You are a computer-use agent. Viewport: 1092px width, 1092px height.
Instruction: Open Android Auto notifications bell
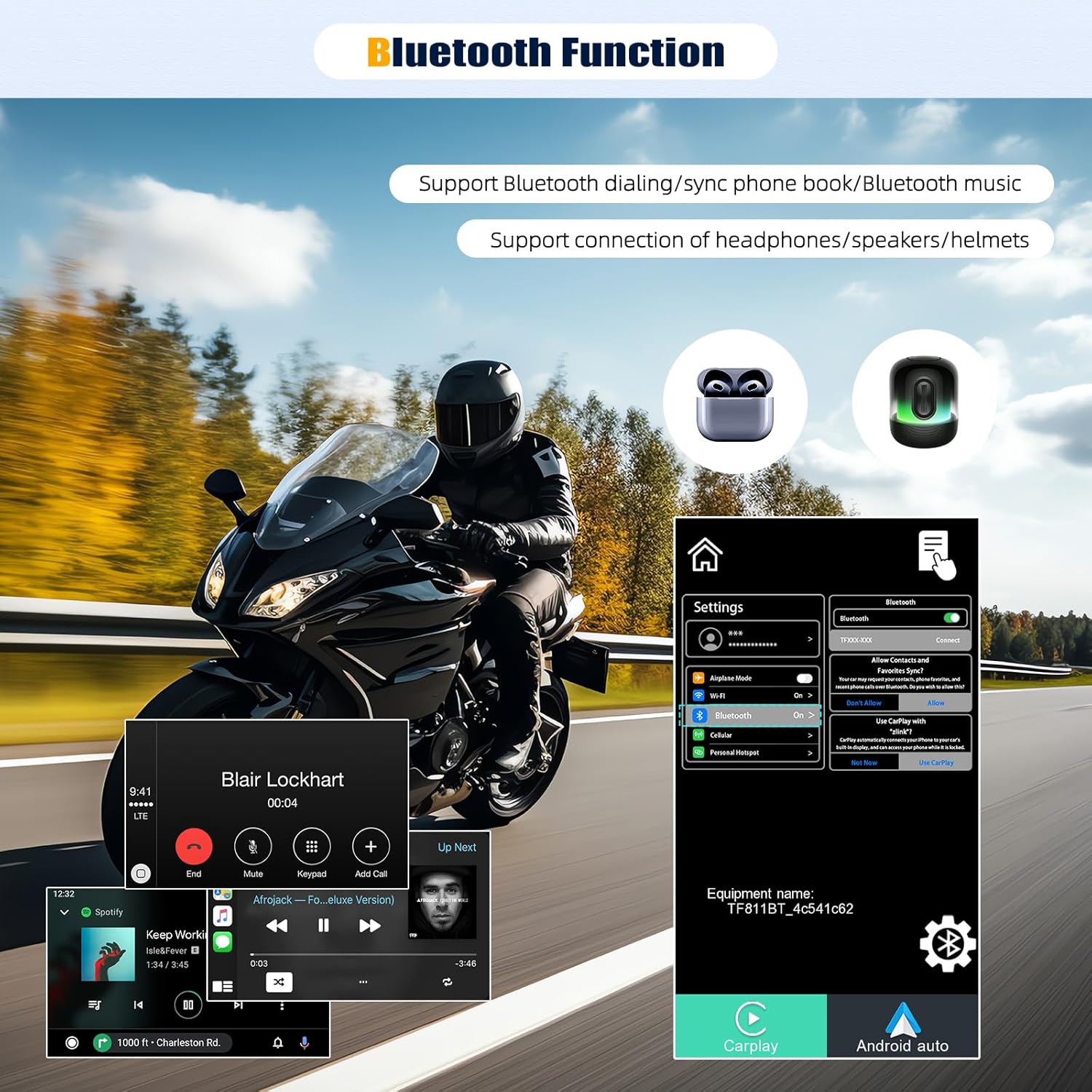(277, 1042)
